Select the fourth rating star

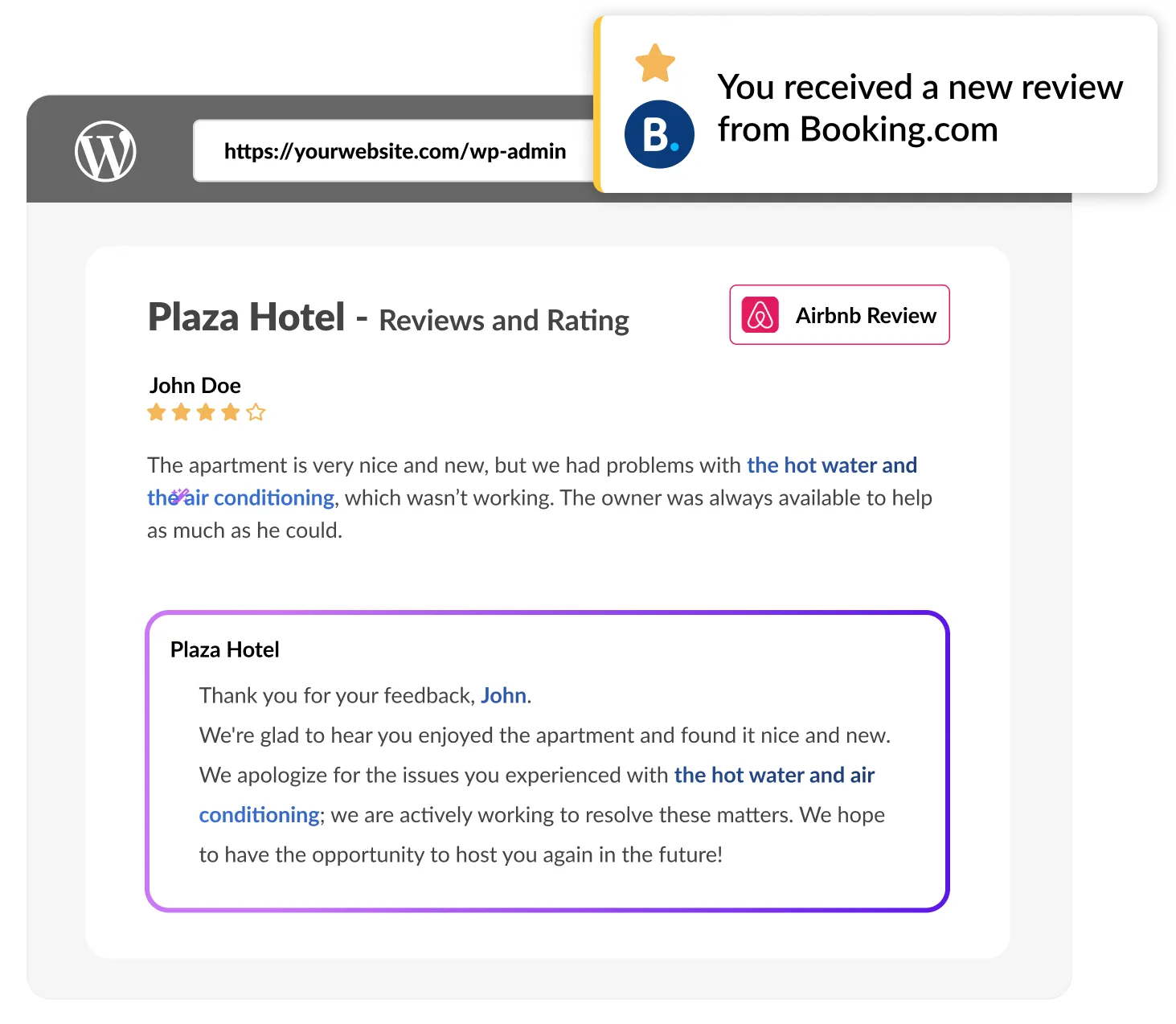(x=231, y=412)
